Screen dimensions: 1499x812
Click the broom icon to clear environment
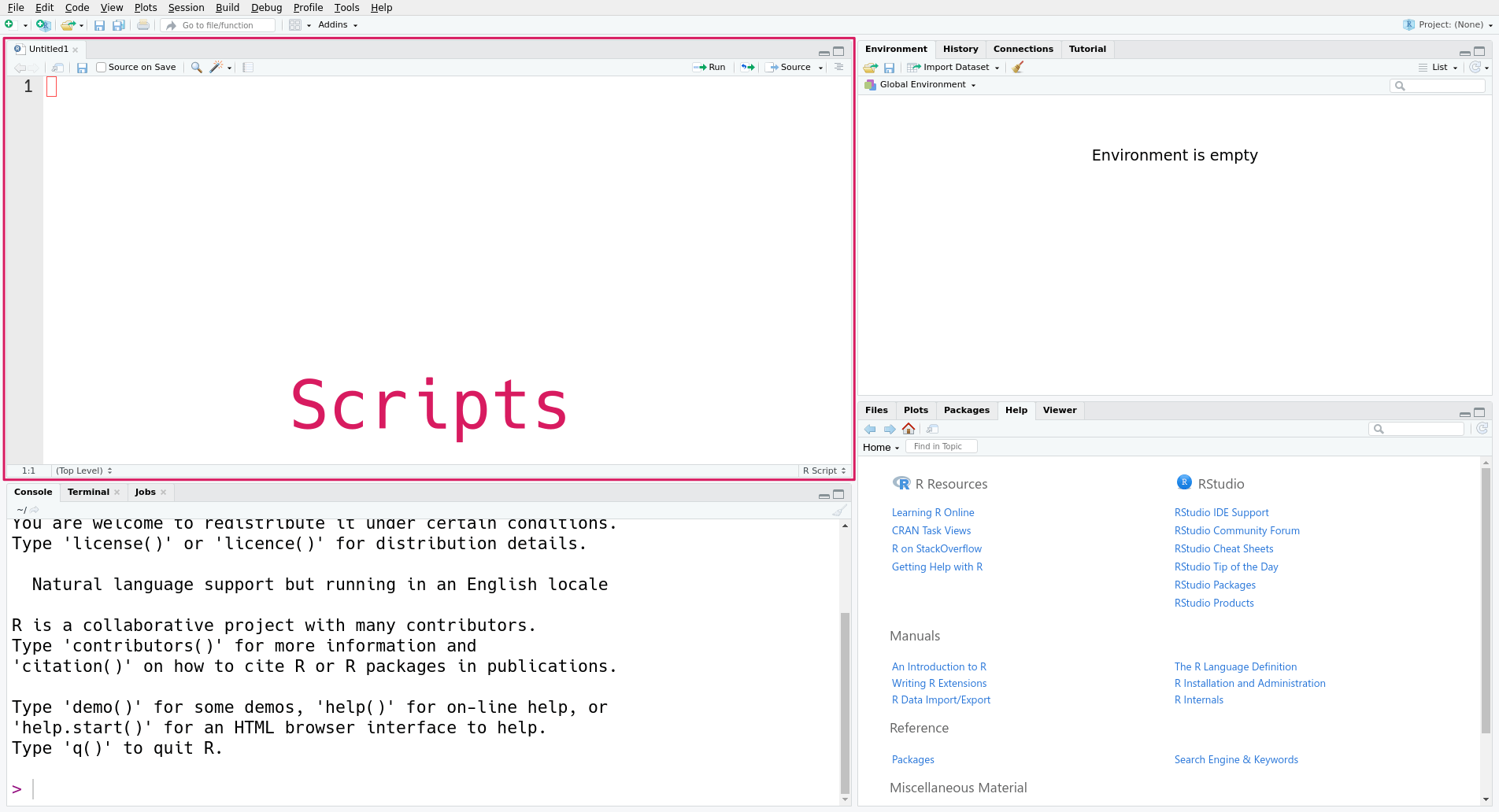(x=1018, y=68)
